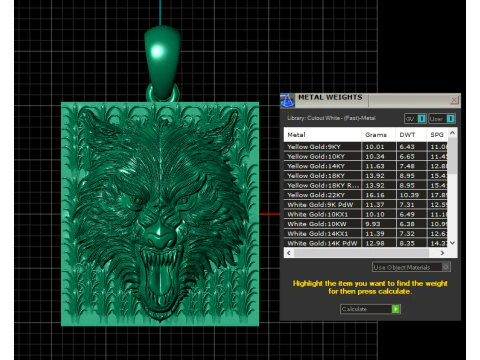Click the DWT column header
The image size is (480, 360).
pos(411,135)
